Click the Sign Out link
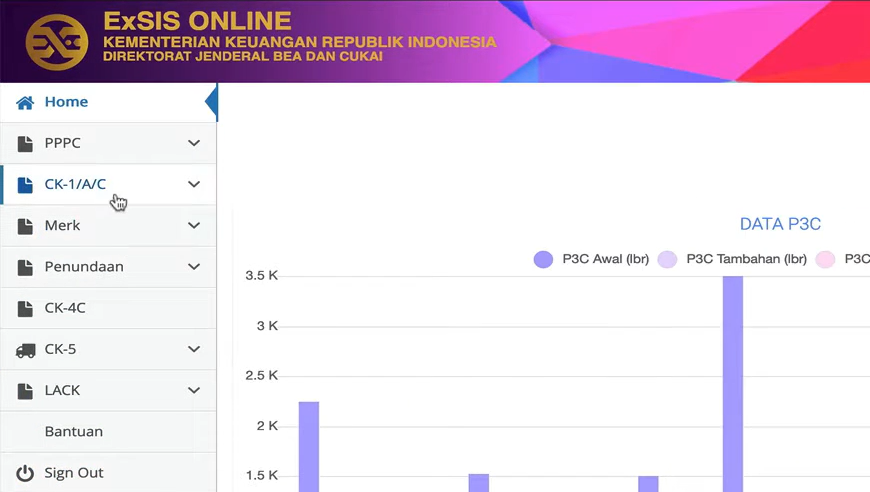Screen dimensions: 870x492 click(x=73, y=473)
